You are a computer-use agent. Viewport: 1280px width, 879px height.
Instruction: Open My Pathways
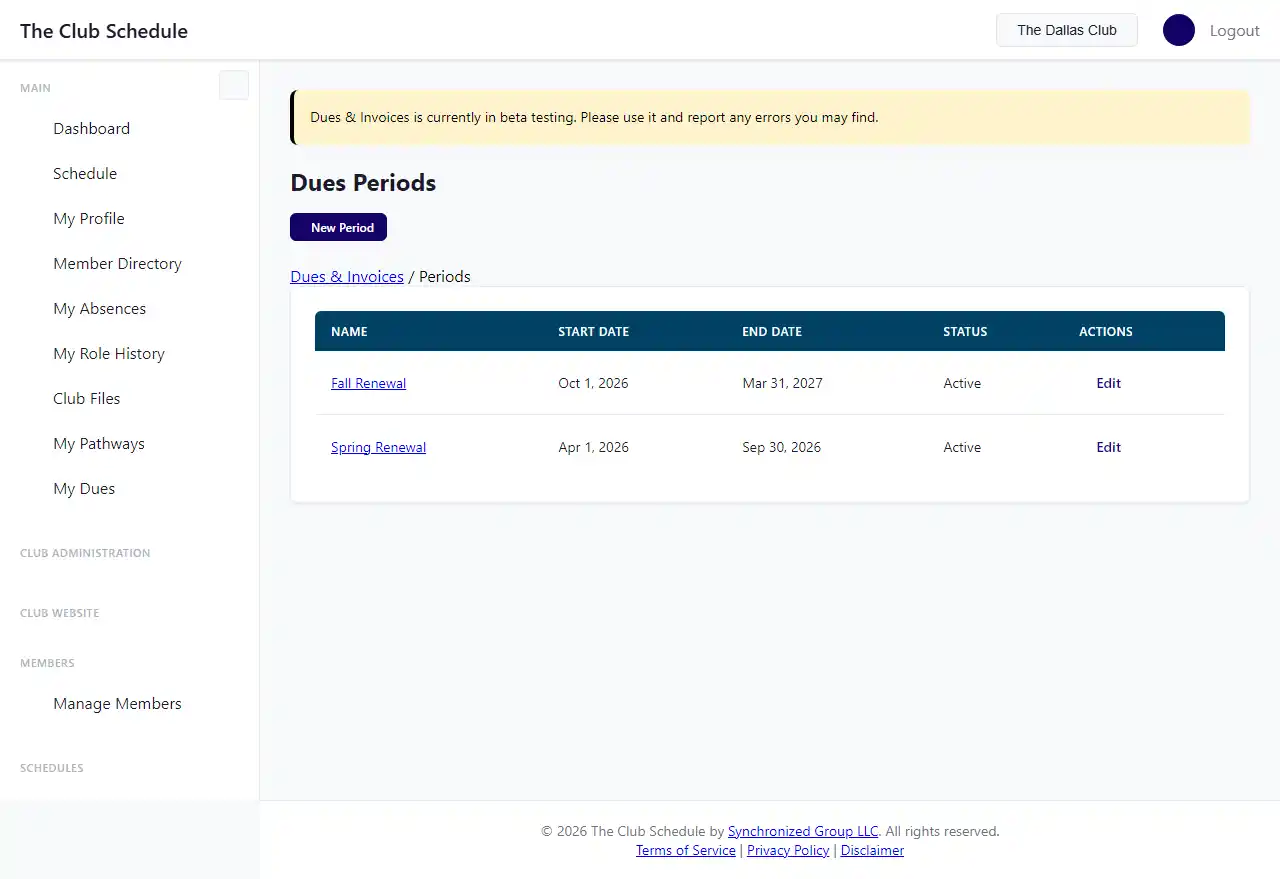(99, 443)
